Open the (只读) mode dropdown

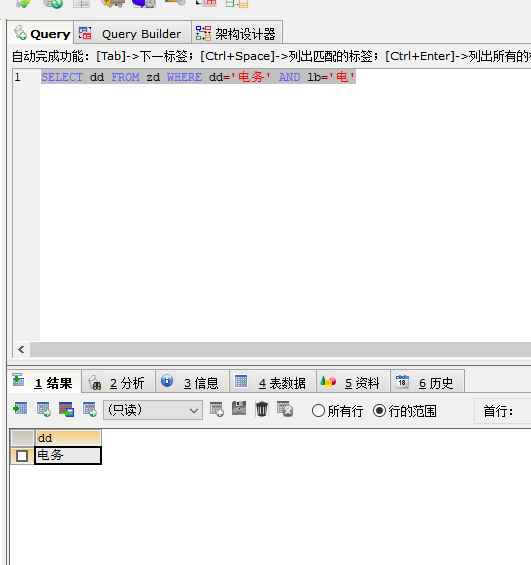pos(153,410)
